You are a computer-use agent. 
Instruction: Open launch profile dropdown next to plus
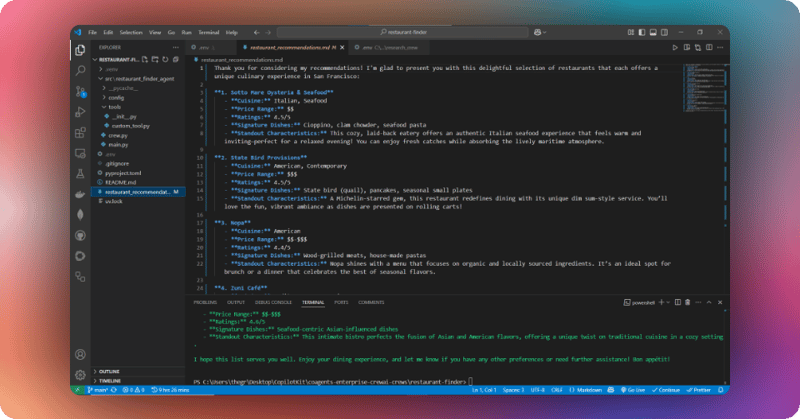[668, 302]
